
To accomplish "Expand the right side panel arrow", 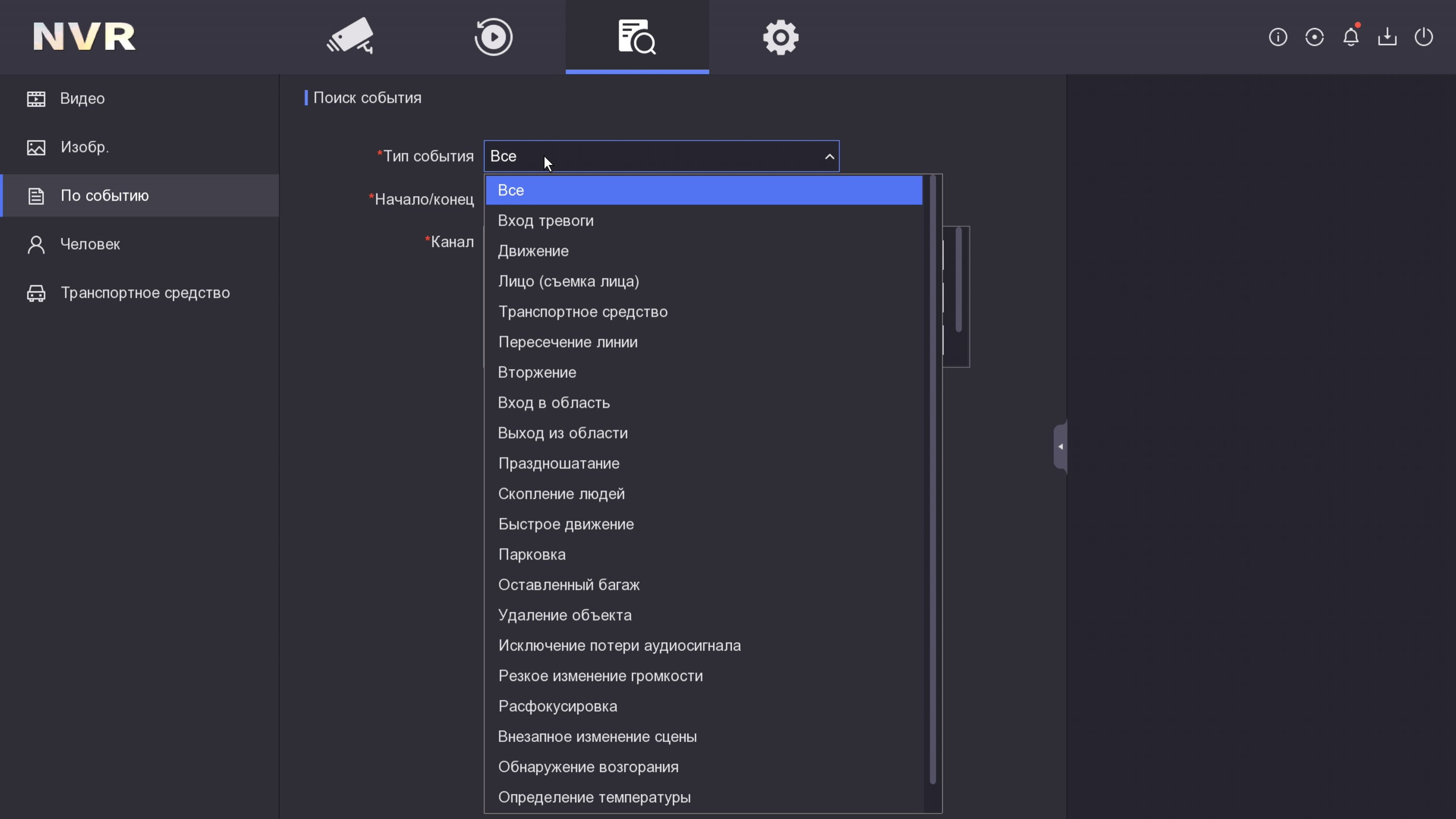I will click(x=1060, y=447).
